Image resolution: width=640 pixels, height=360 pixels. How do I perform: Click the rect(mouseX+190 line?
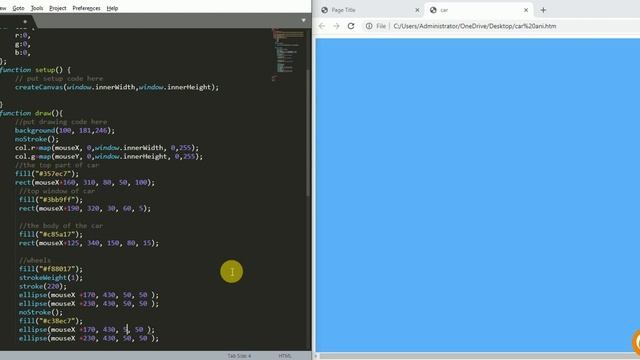tap(84, 209)
